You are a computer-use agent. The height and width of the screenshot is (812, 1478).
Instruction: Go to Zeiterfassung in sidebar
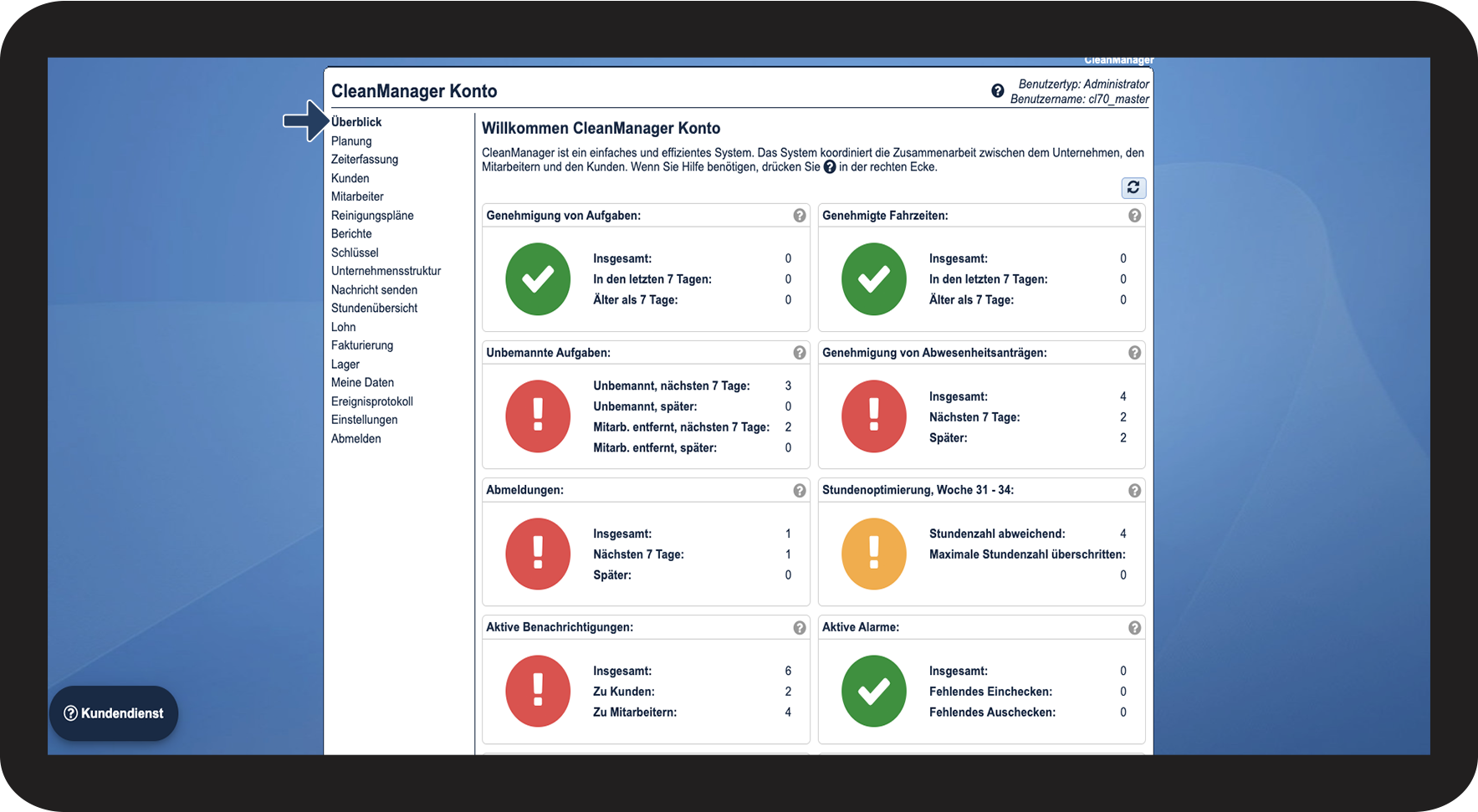click(365, 160)
